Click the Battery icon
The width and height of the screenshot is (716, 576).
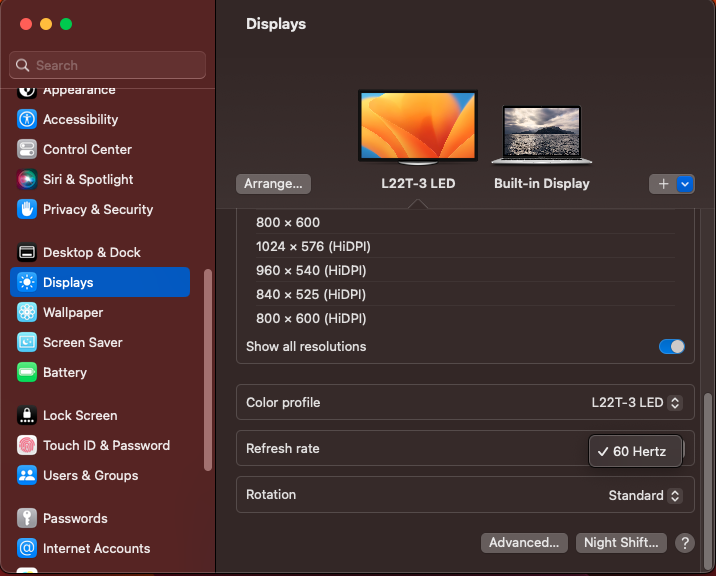(27, 372)
